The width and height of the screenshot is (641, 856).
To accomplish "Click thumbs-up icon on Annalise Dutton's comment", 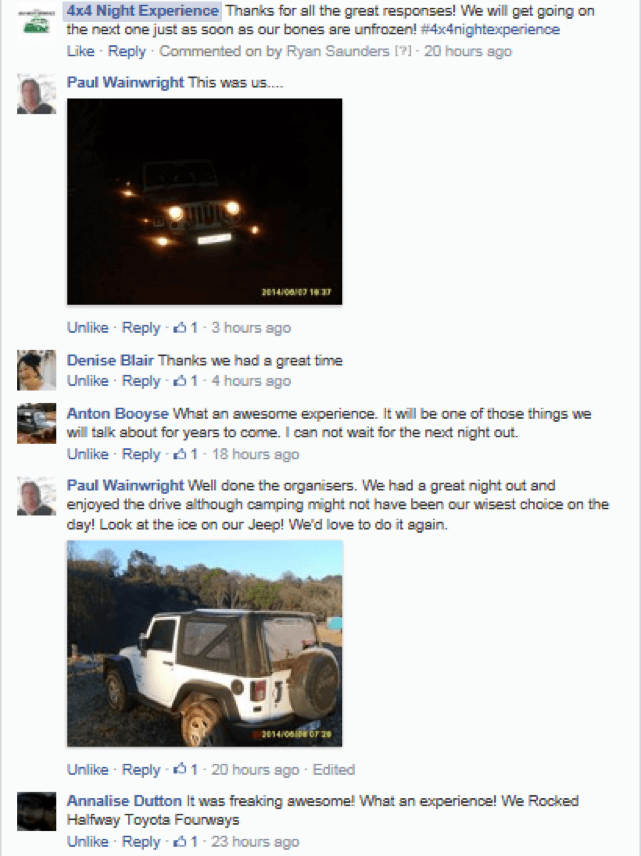I will click(x=180, y=842).
